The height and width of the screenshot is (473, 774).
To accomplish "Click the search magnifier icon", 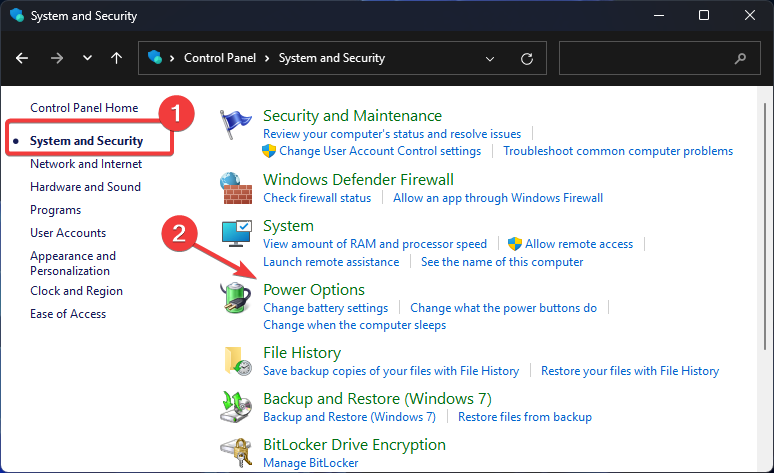I will (x=740, y=59).
